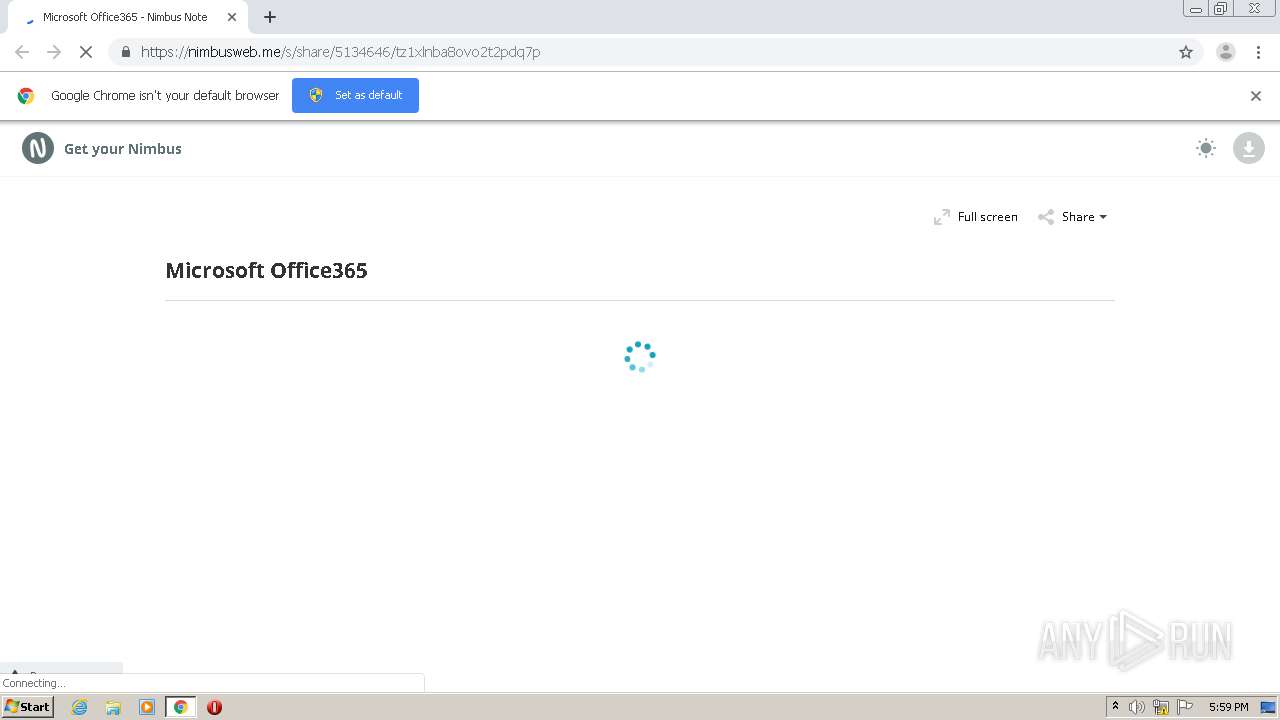Viewport: 1280px width, 720px height.
Task: Set Chrome as default browser
Action: [355, 95]
